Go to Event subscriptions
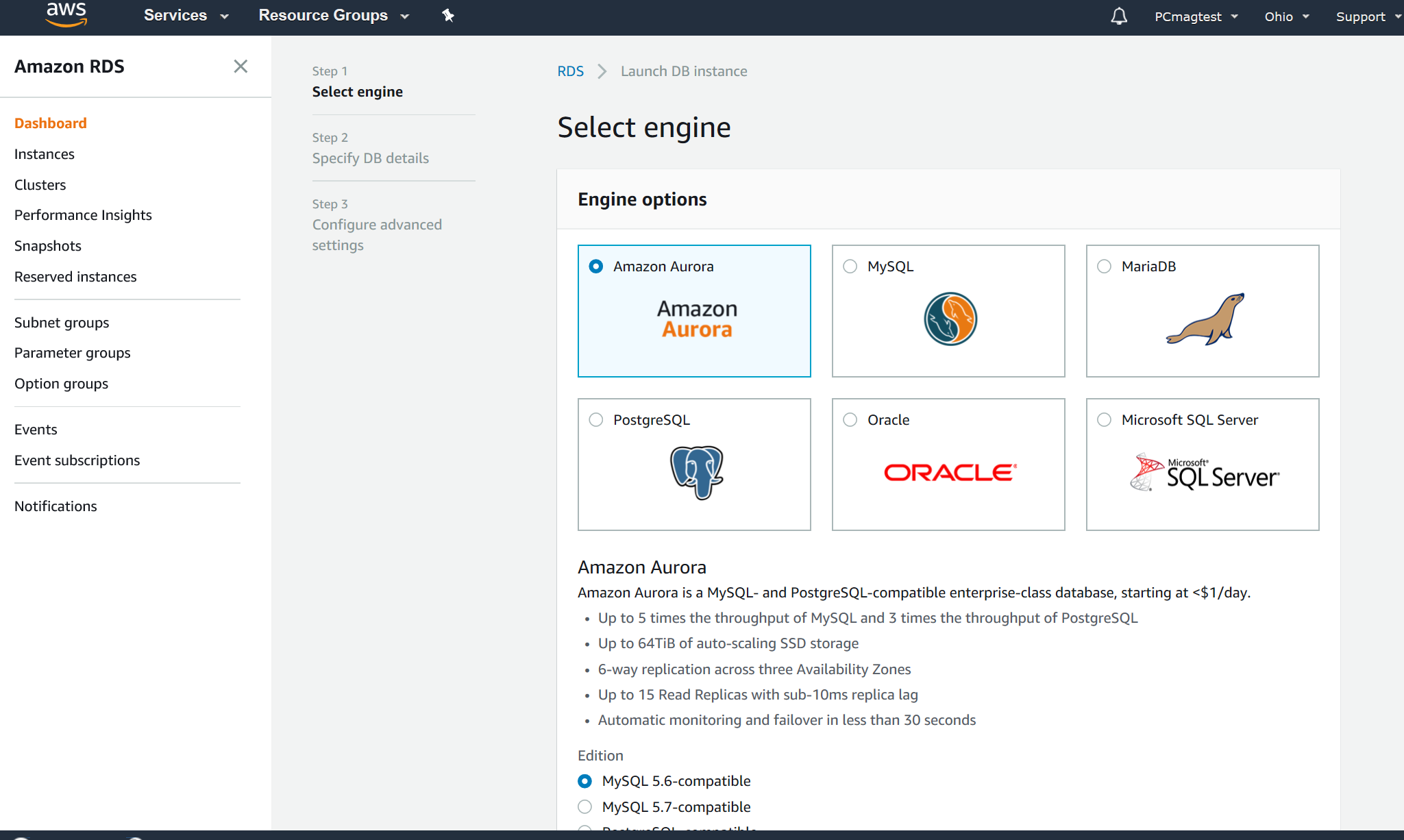The height and width of the screenshot is (840, 1404). pos(77,460)
